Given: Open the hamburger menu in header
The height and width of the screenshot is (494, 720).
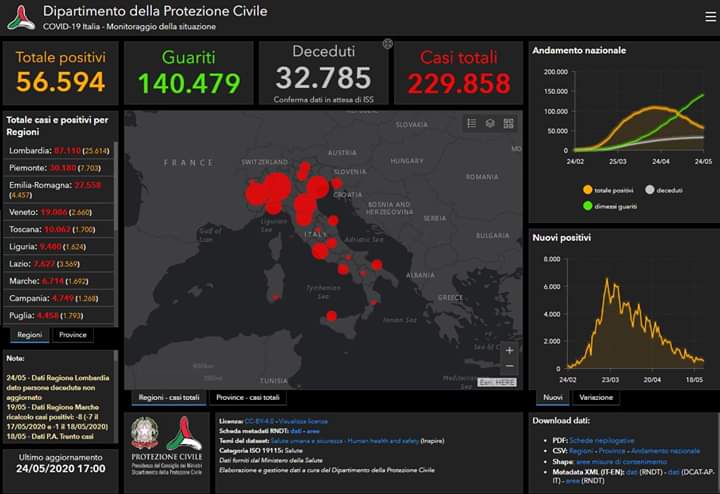Looking at the screenshot, I should [x=710, y=16].
